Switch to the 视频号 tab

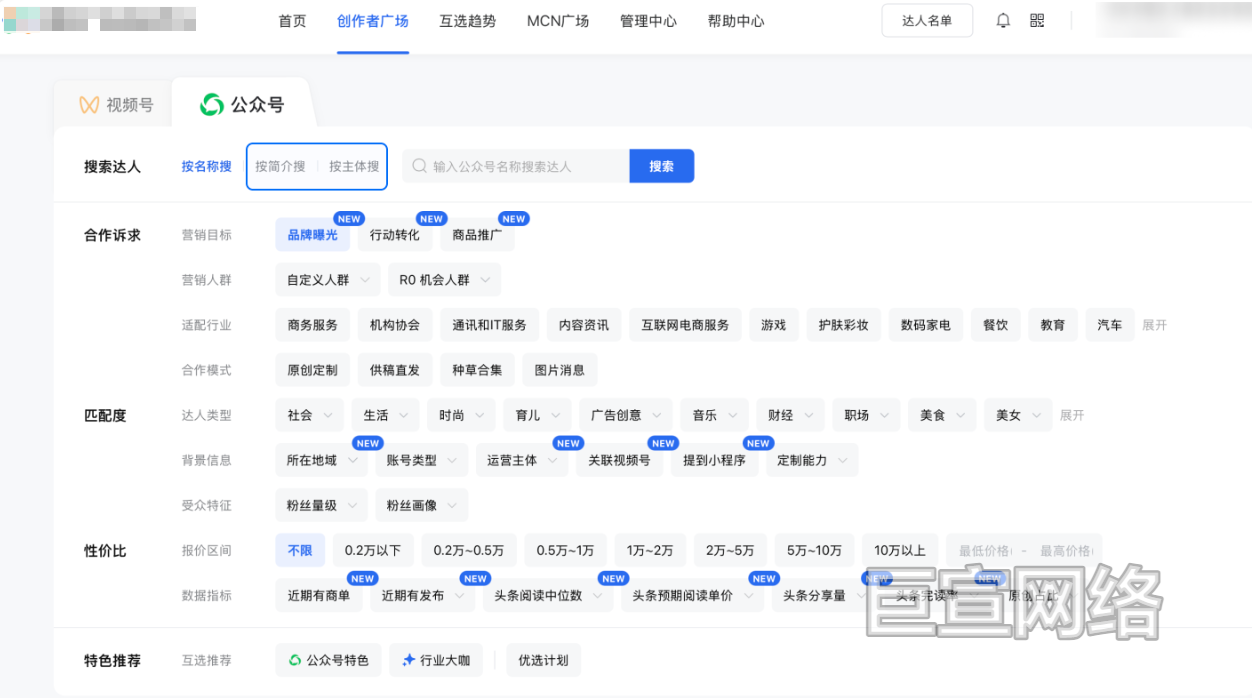(116, 104)
